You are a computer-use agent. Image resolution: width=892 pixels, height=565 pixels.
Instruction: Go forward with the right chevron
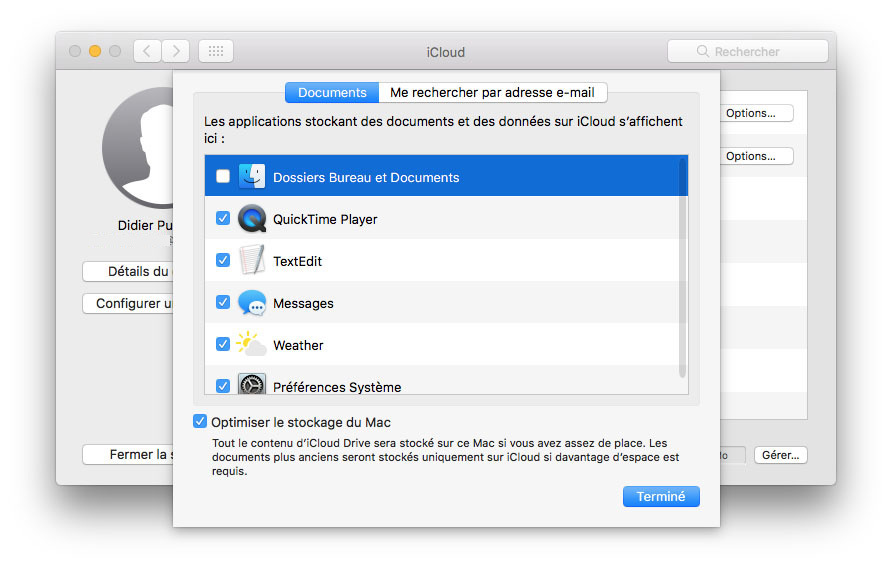click(176, 51)
